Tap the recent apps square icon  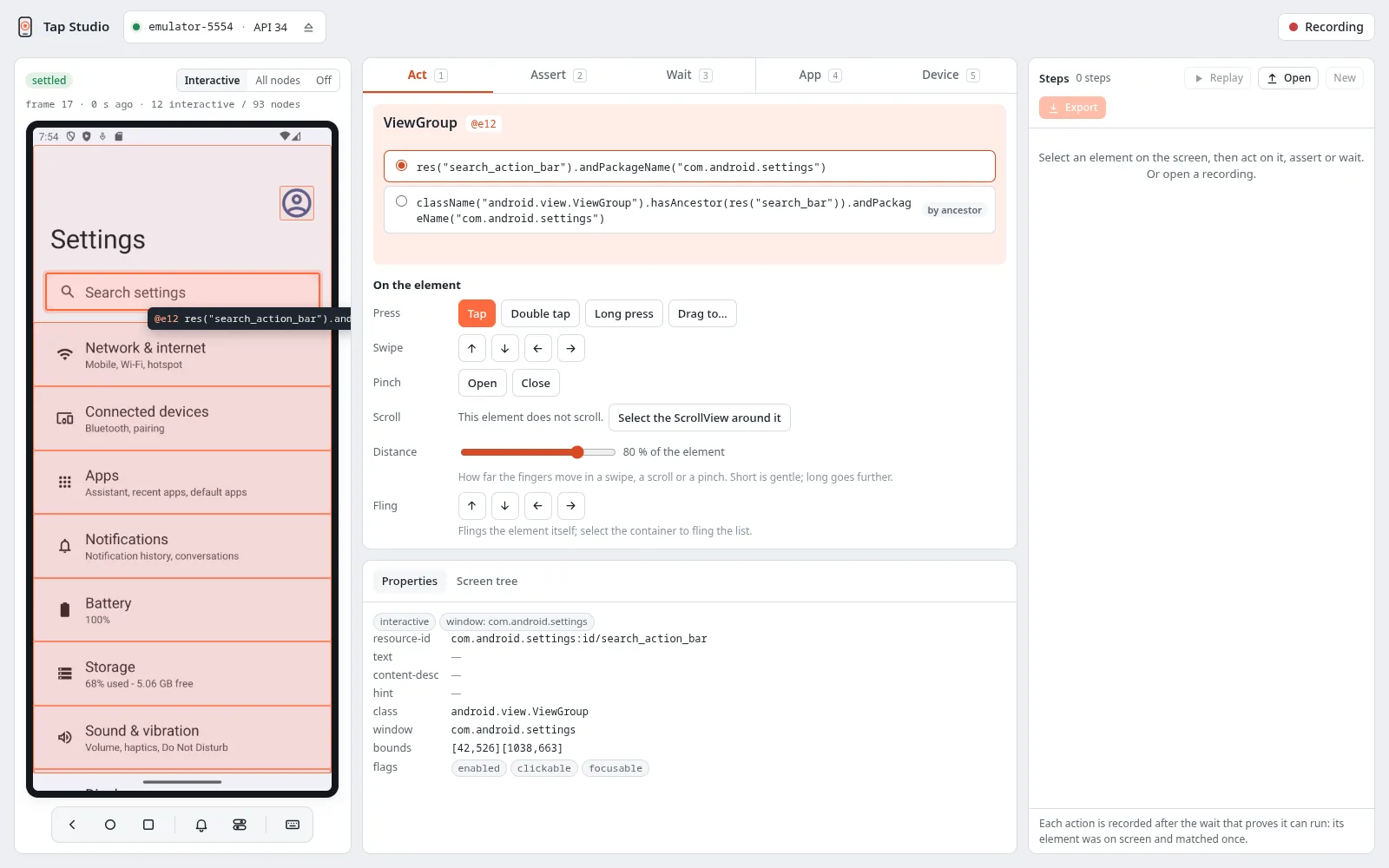coord(148,825)
